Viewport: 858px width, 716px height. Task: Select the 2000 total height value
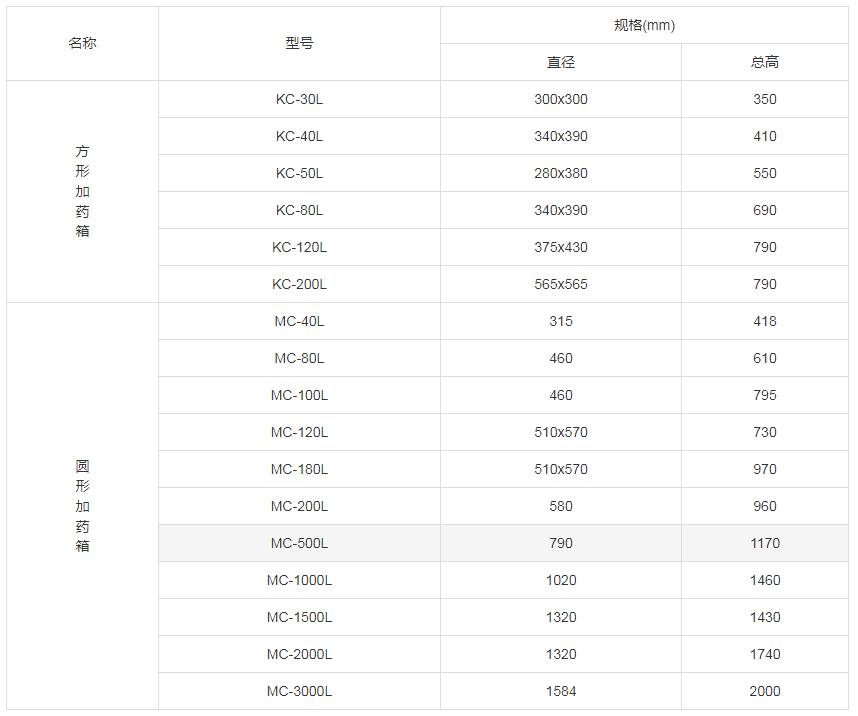coord(765,691)
